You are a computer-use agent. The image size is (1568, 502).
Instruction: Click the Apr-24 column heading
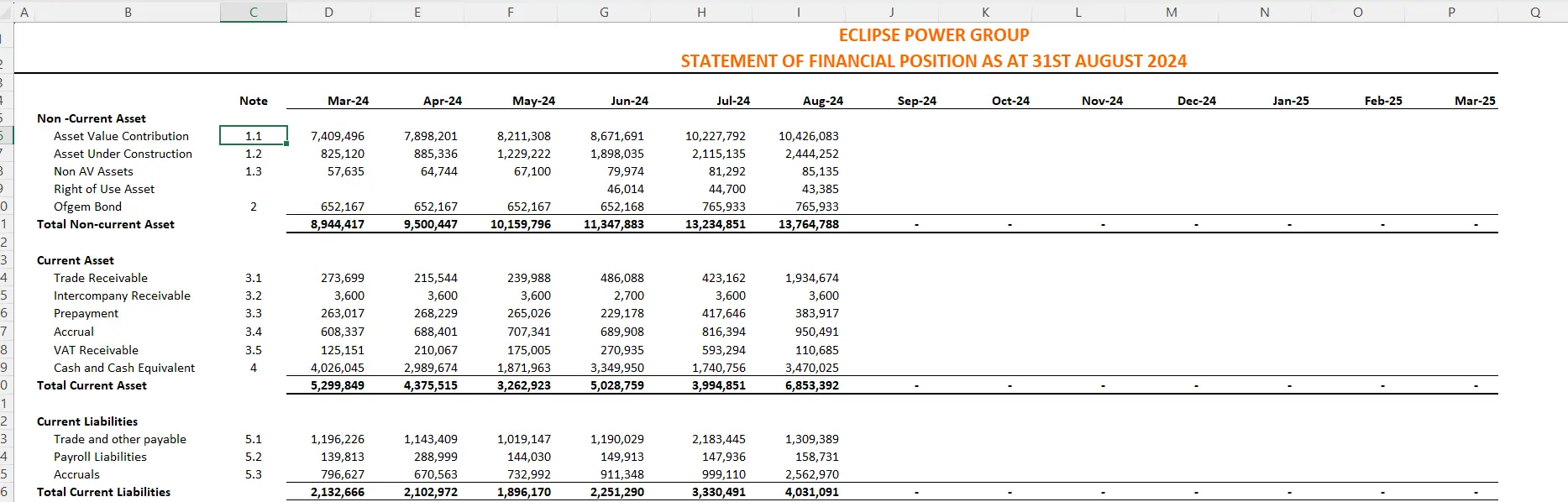[x=443, y=101]
